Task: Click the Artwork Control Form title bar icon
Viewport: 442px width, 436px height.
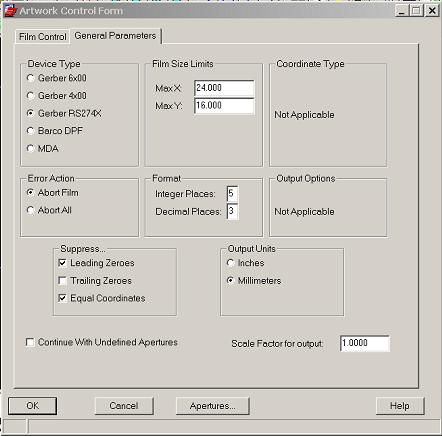Action: pyautogui.click(x=10, y=11)
